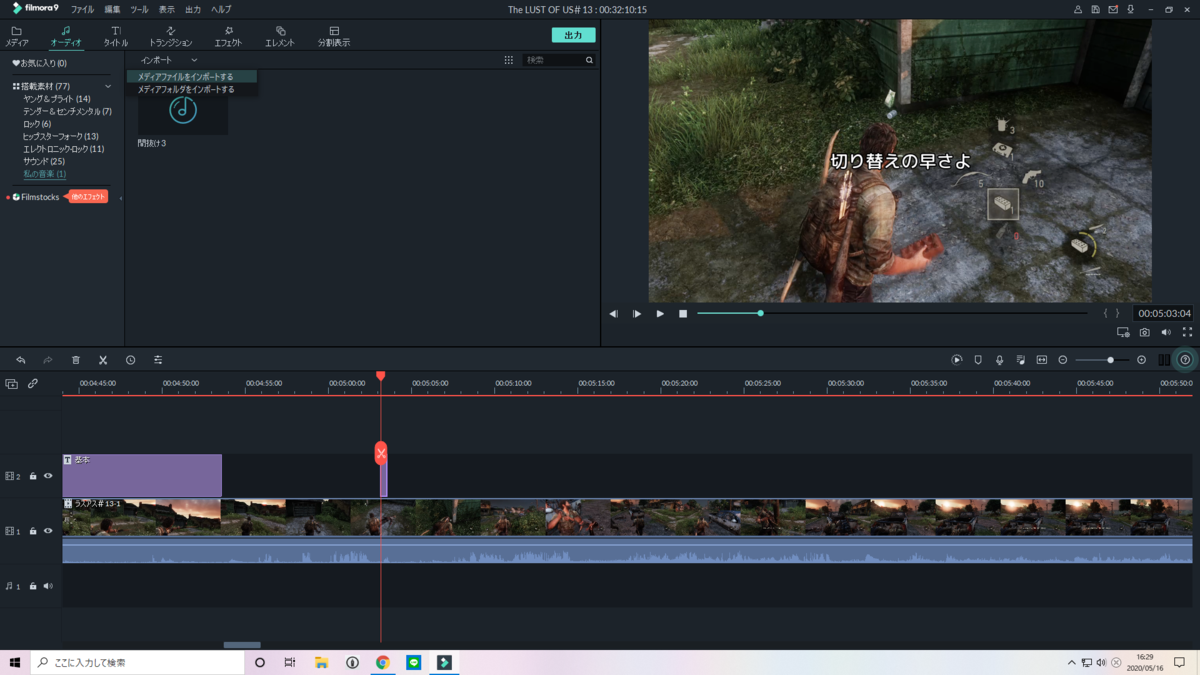
Task: Take a snapshot with camera icon
Action: (1145, 332)
